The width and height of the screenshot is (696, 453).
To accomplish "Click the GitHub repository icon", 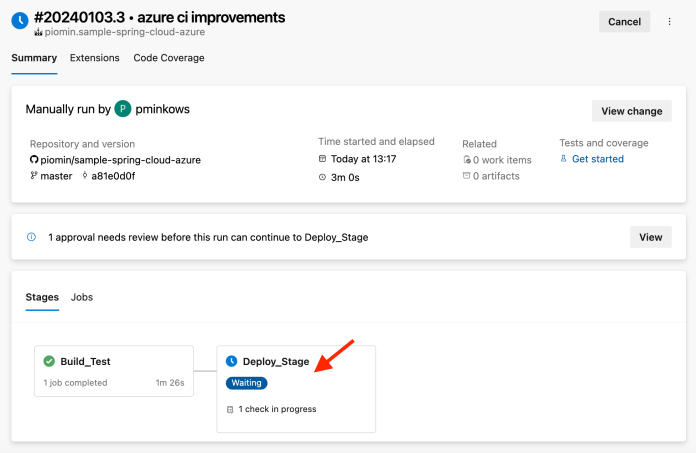I will 35,160.
